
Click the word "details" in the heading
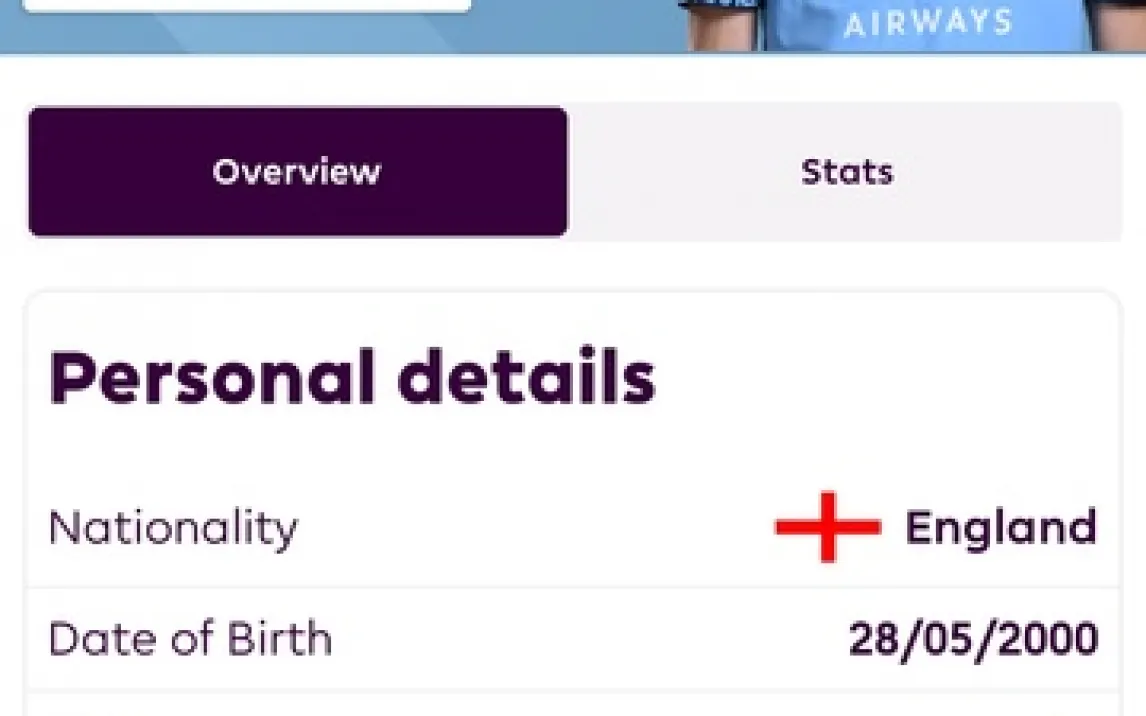[x=526, y=378]
